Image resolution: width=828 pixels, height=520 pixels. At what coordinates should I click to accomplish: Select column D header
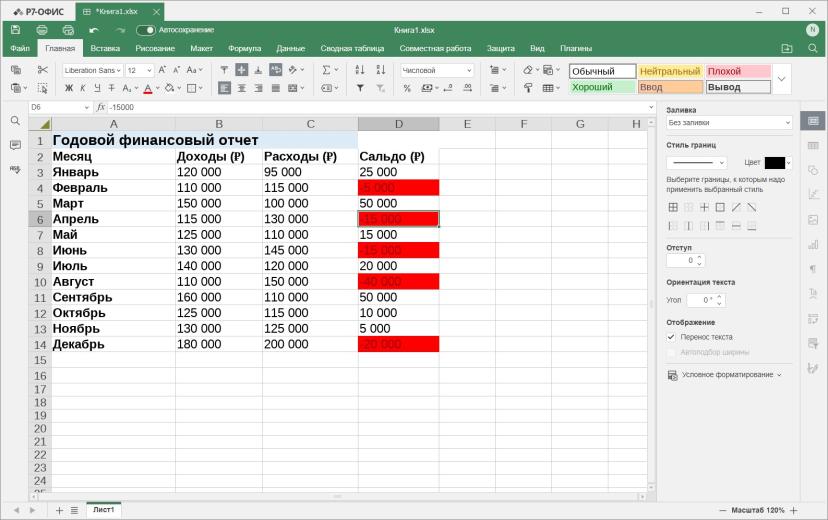pyautogui.click(x=398, y=124)
